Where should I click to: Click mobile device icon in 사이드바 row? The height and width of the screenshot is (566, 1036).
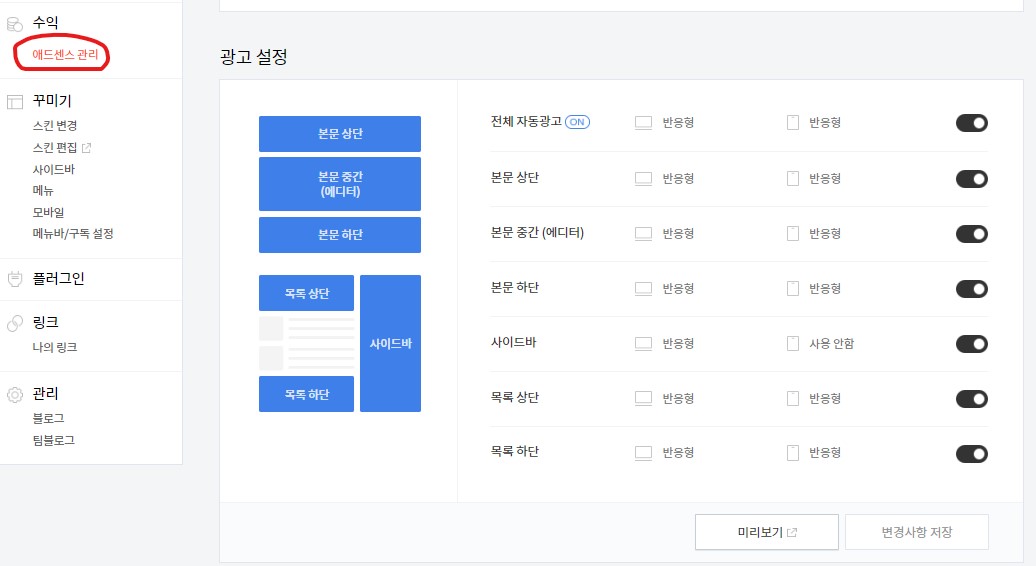click(793, 343)
